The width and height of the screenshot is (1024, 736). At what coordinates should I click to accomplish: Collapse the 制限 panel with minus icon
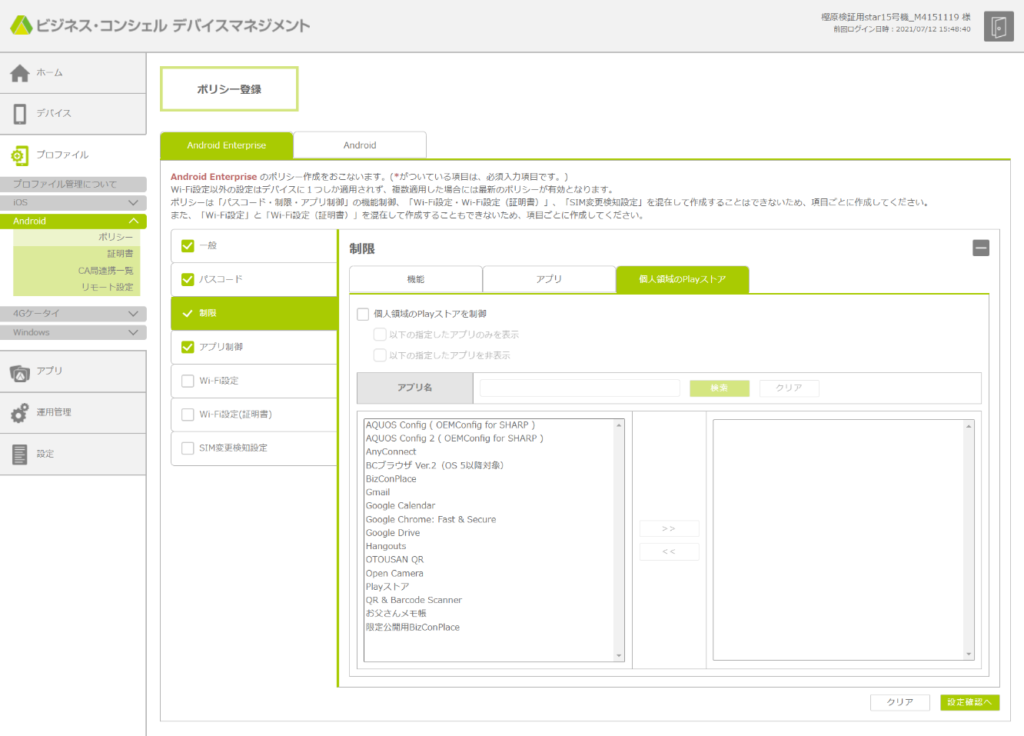pos(981,248)
